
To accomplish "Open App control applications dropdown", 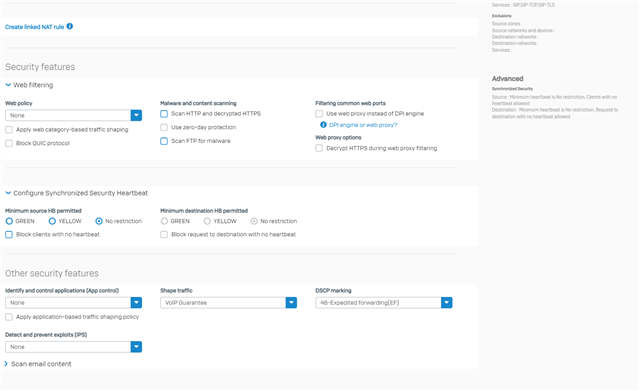I will [73, 303].
